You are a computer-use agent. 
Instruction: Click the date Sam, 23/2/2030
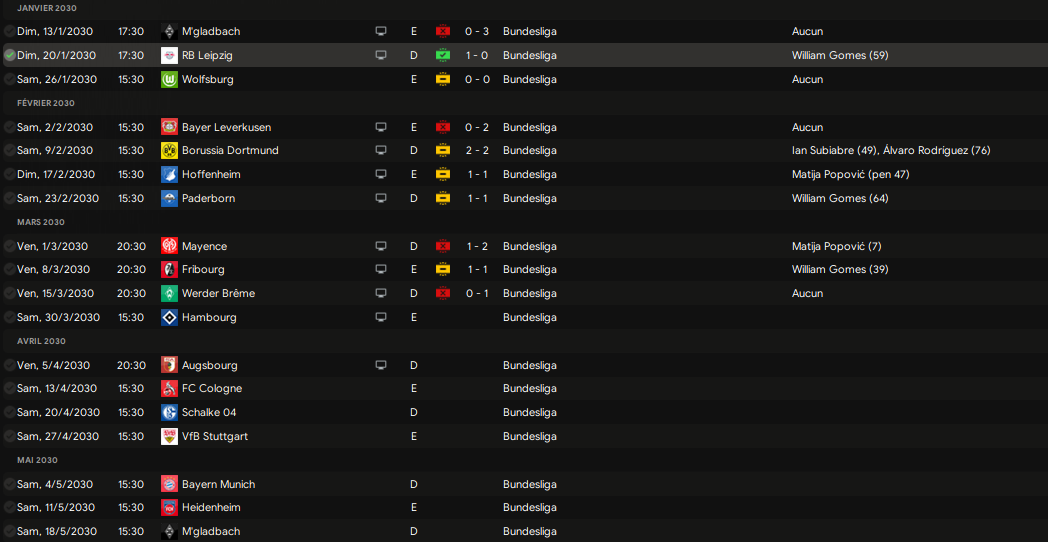58,198
